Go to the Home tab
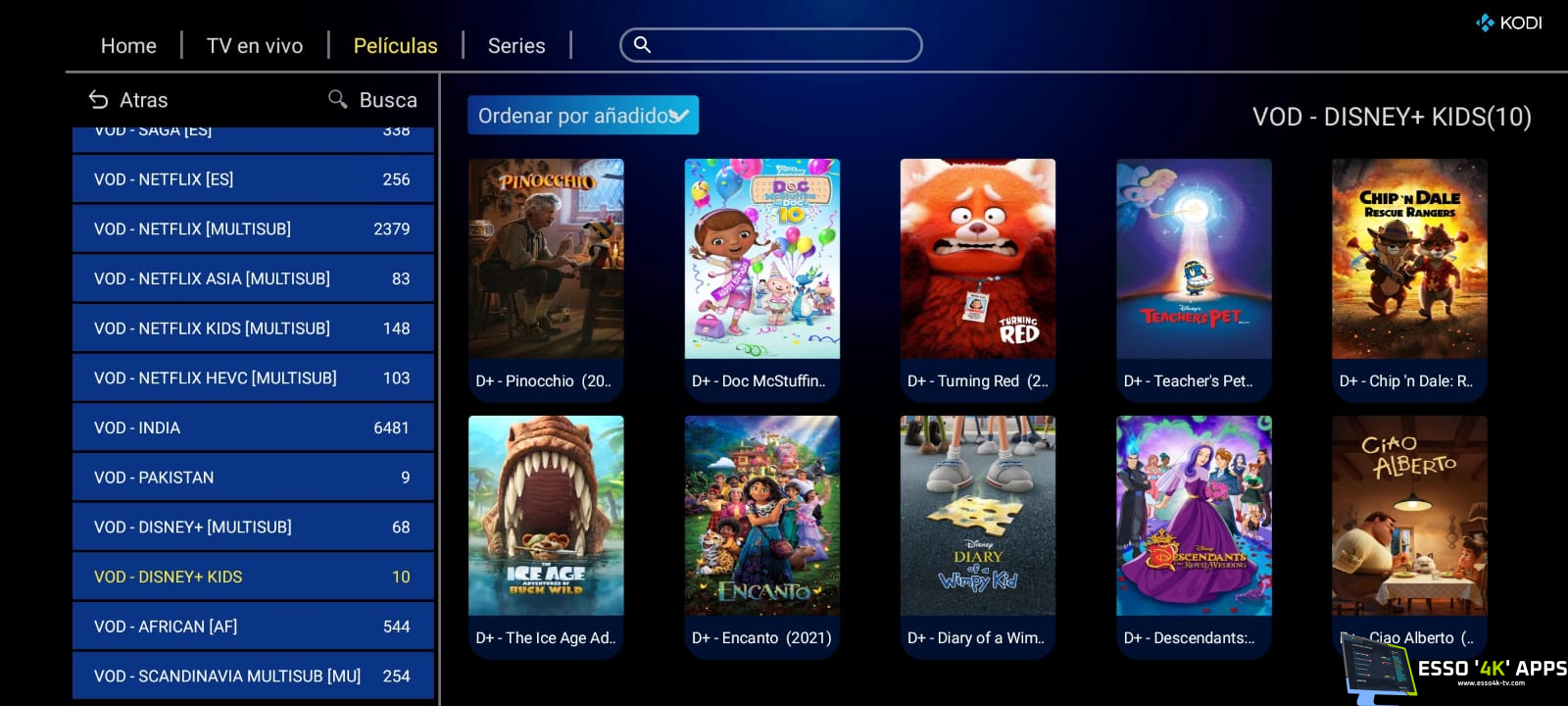The width and height of the screenshot is (1568, 706). click(128, 45)
